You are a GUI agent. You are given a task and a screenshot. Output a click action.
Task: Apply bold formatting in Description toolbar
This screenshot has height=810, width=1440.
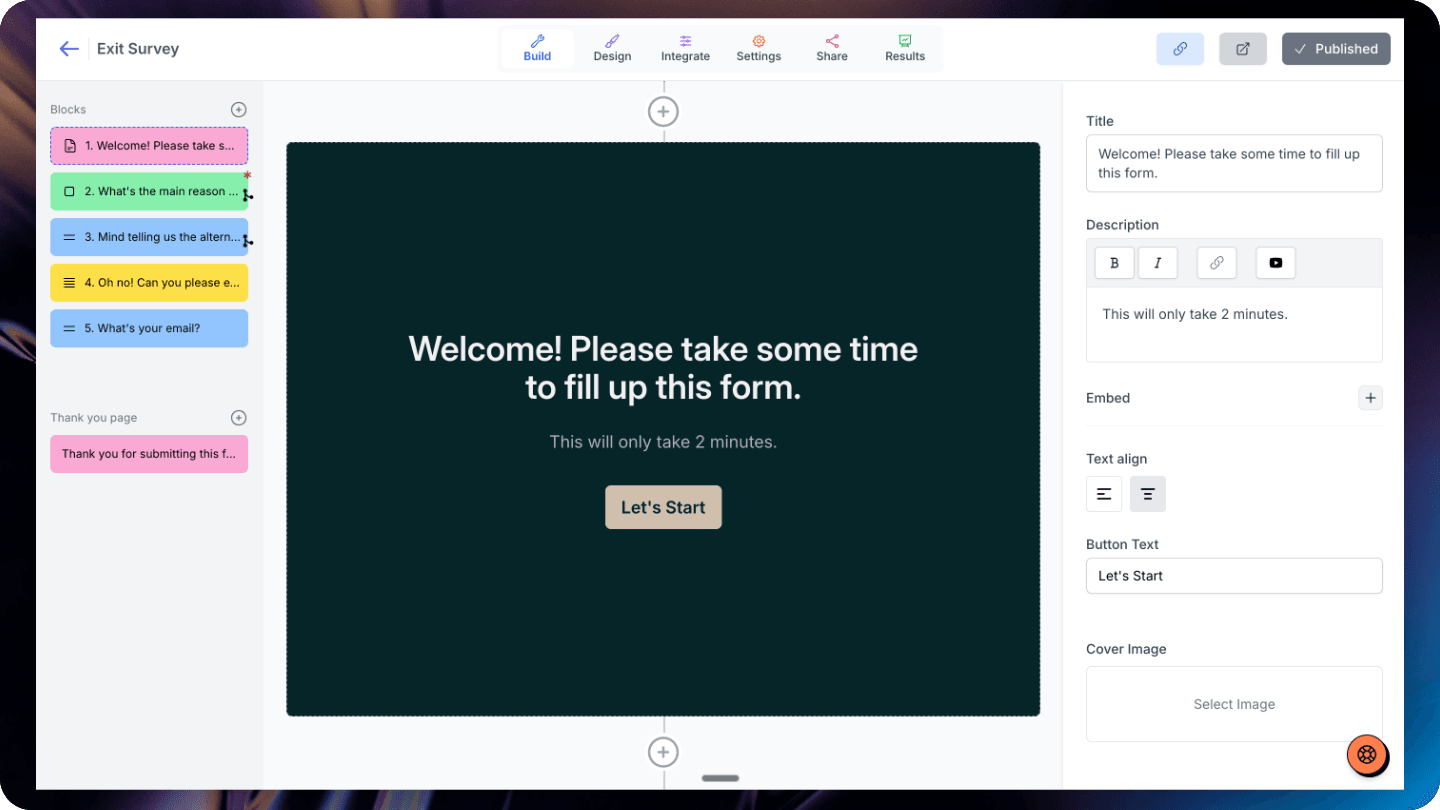(1114, 263)
